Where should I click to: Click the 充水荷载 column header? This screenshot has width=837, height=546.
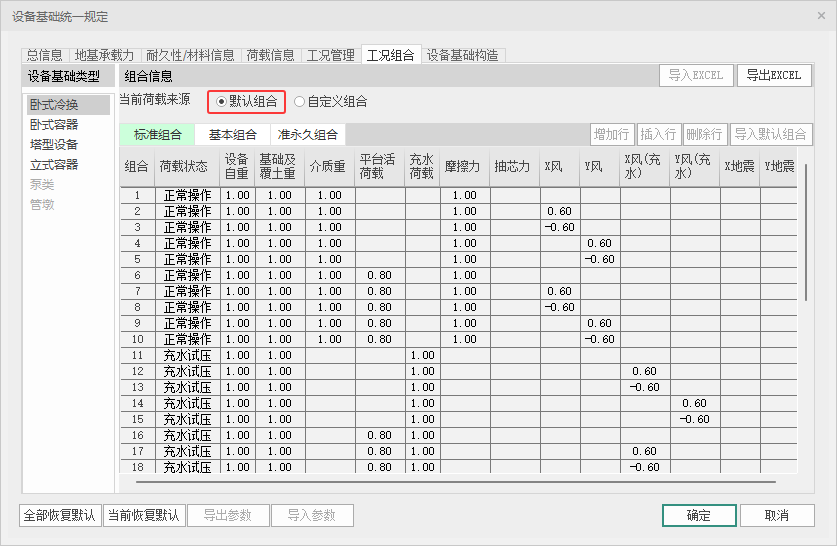click(x=422, y=167)
